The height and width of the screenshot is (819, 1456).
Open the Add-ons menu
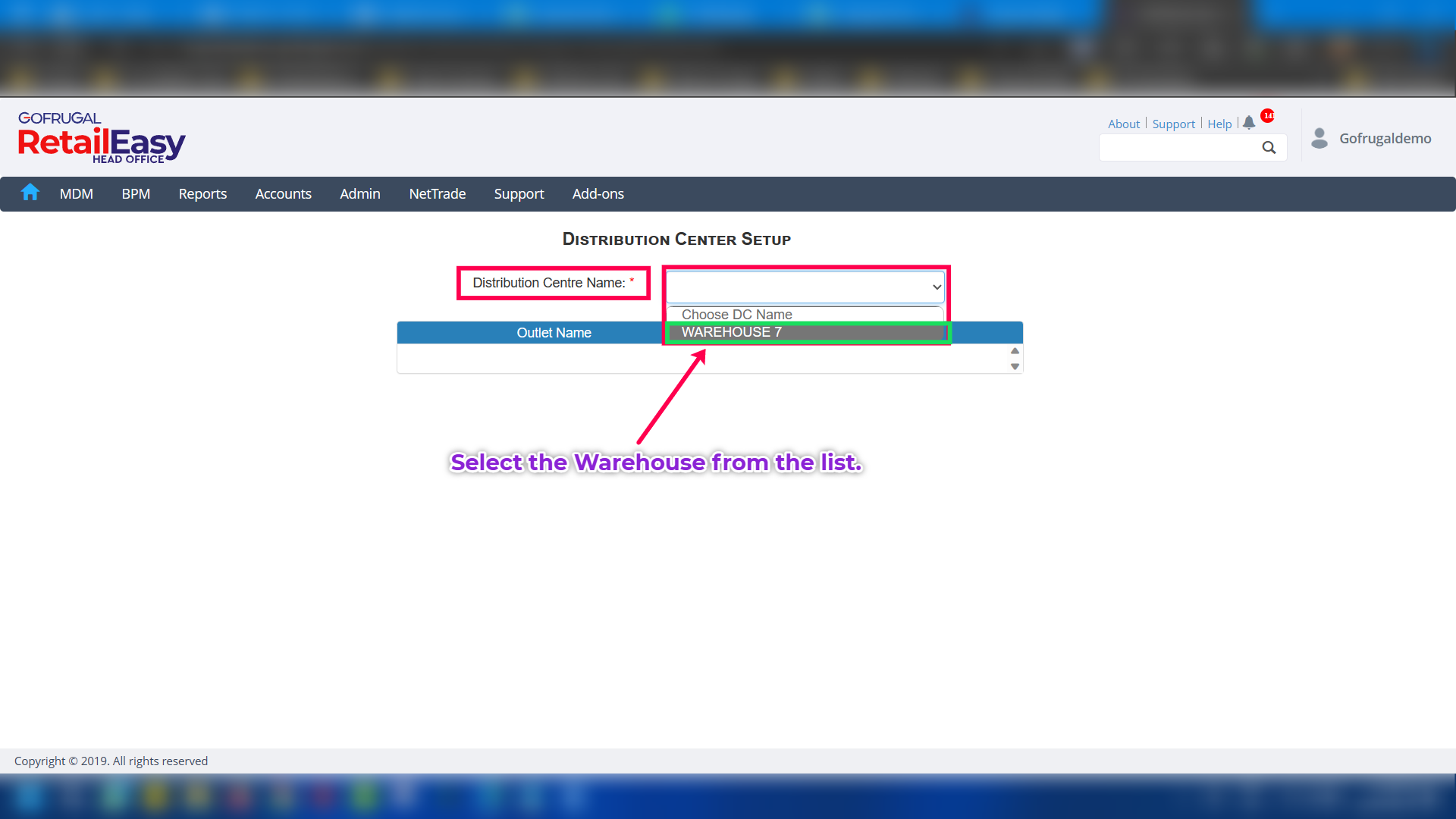click(x=598, y=194)
